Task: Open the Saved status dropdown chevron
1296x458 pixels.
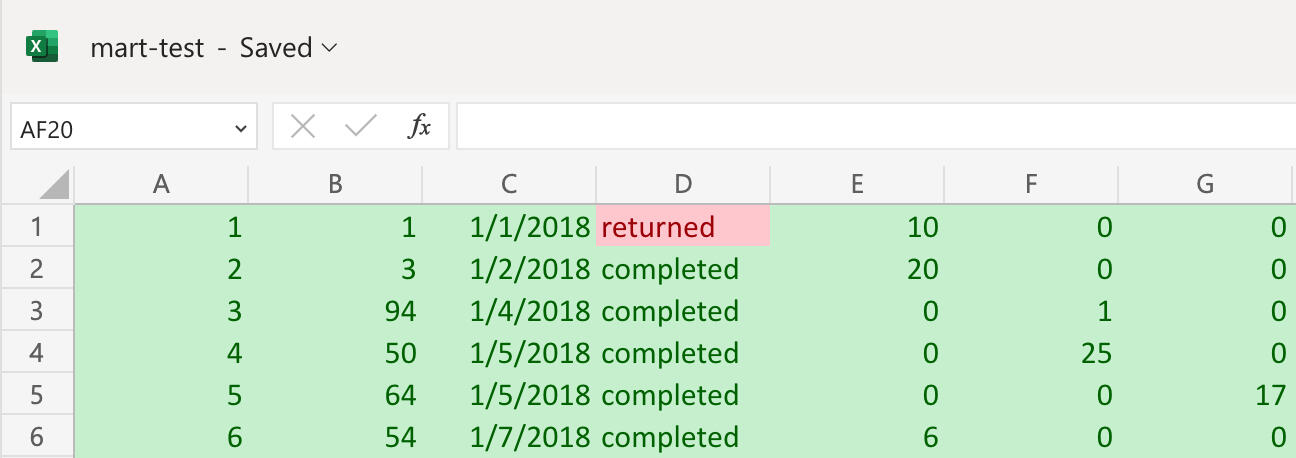Action: [331, 47]
